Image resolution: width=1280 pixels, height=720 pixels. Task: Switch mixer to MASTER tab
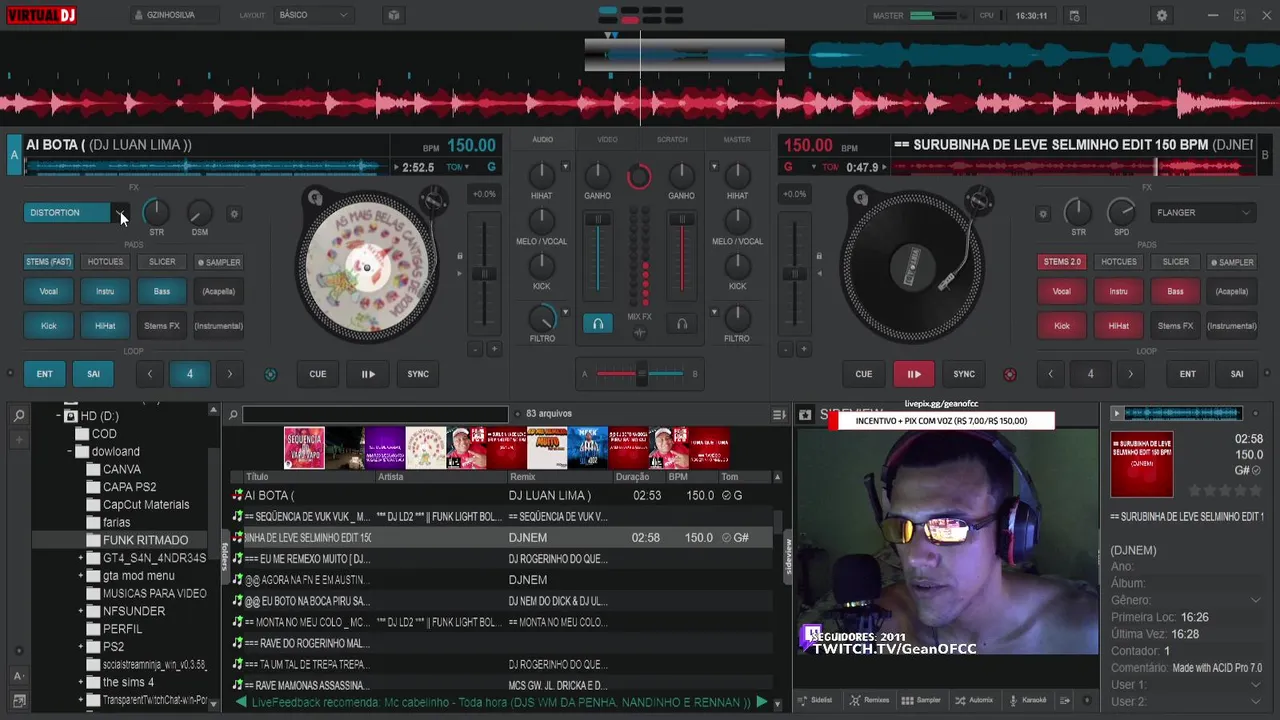click(x=737, y=140)
